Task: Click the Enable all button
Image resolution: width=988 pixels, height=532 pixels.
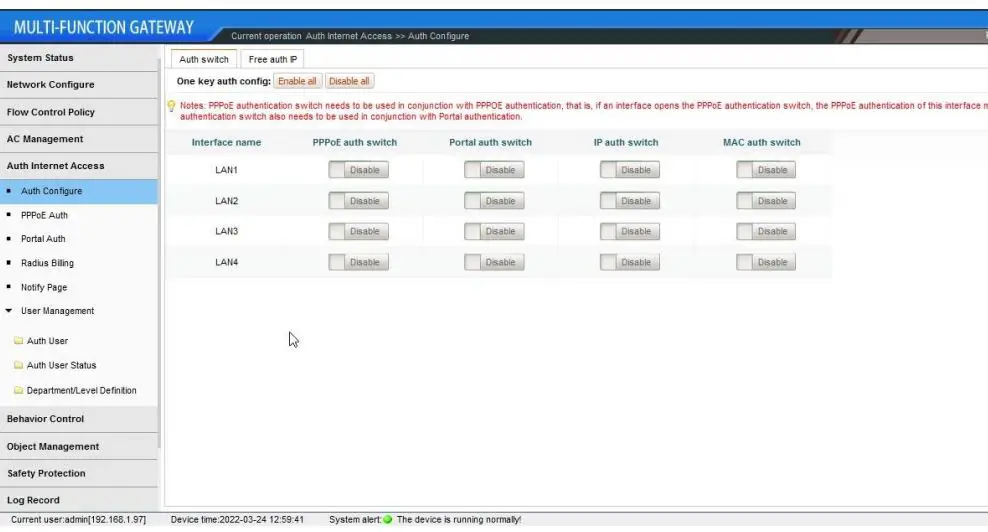Action: (x=297, y=81)
